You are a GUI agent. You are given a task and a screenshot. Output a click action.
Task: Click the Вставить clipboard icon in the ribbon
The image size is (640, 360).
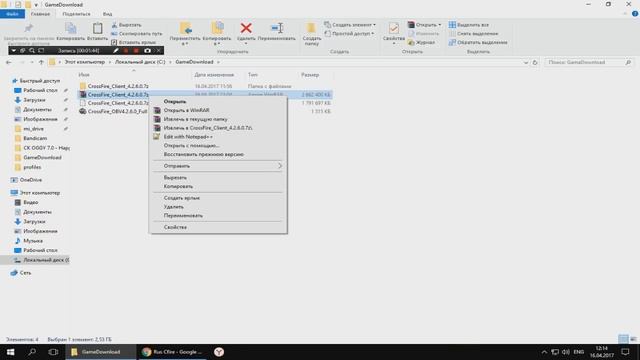click(97, 28)
